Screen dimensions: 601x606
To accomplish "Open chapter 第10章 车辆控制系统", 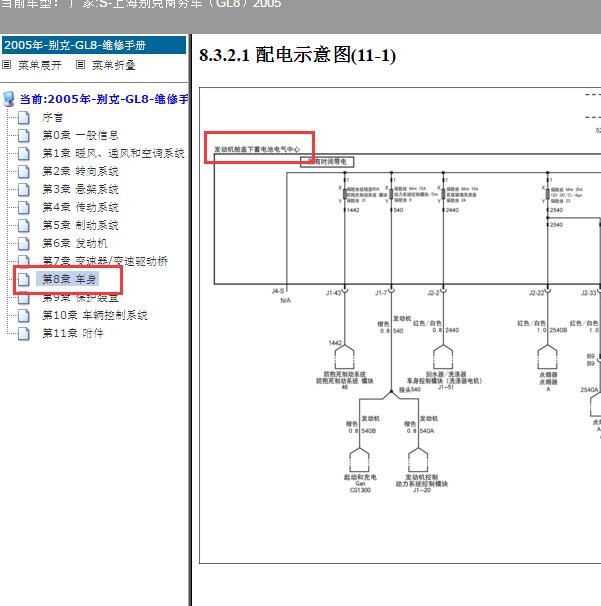I will [x=95, y=315].
